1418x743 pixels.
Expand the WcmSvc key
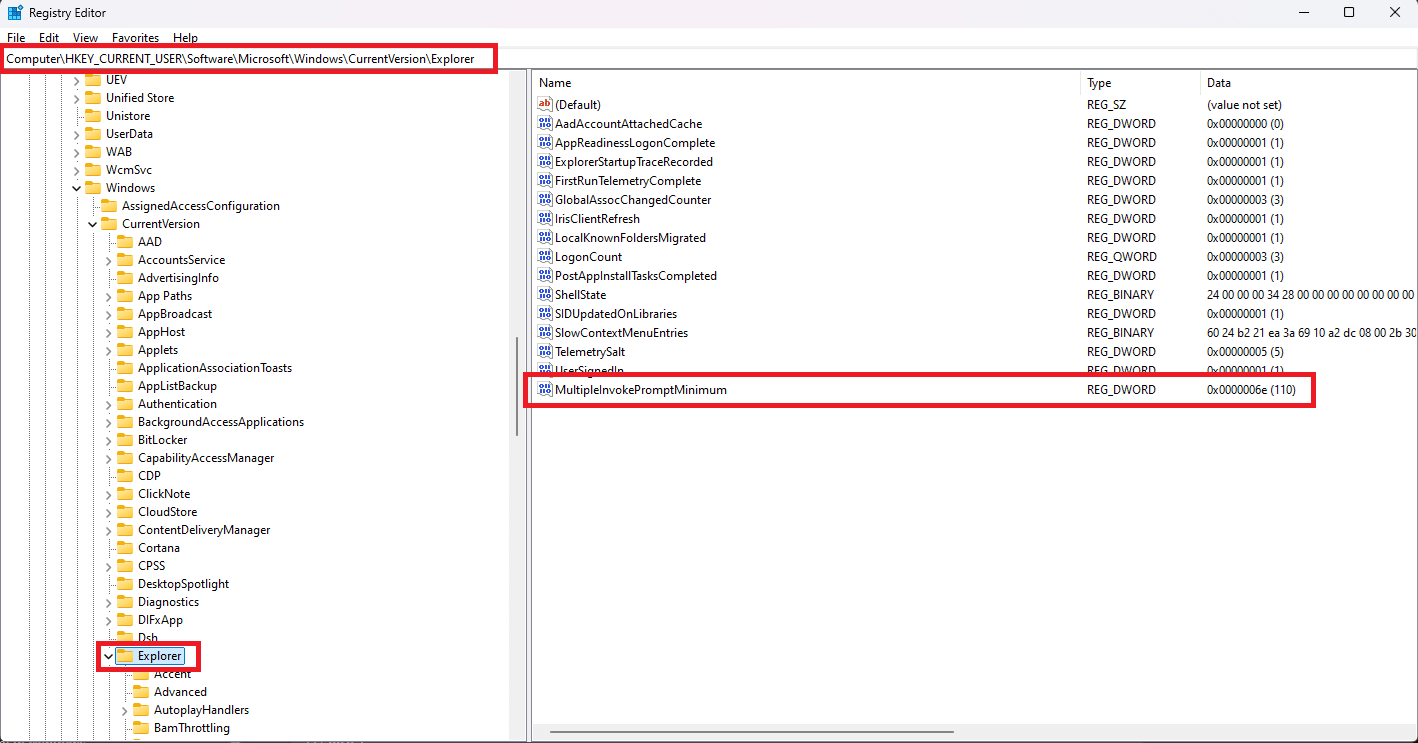77,170
